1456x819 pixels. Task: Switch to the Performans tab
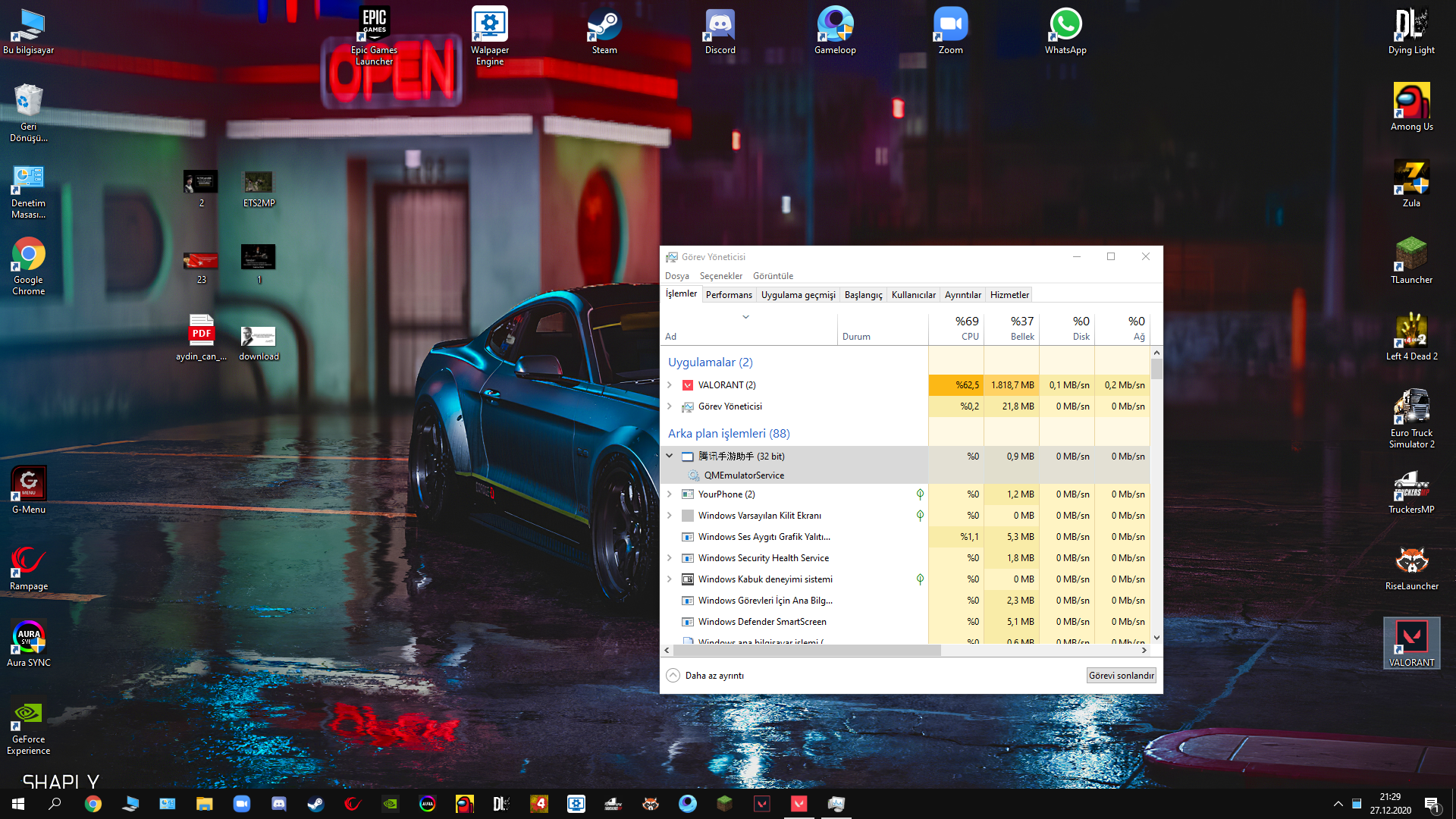point(728,295)
